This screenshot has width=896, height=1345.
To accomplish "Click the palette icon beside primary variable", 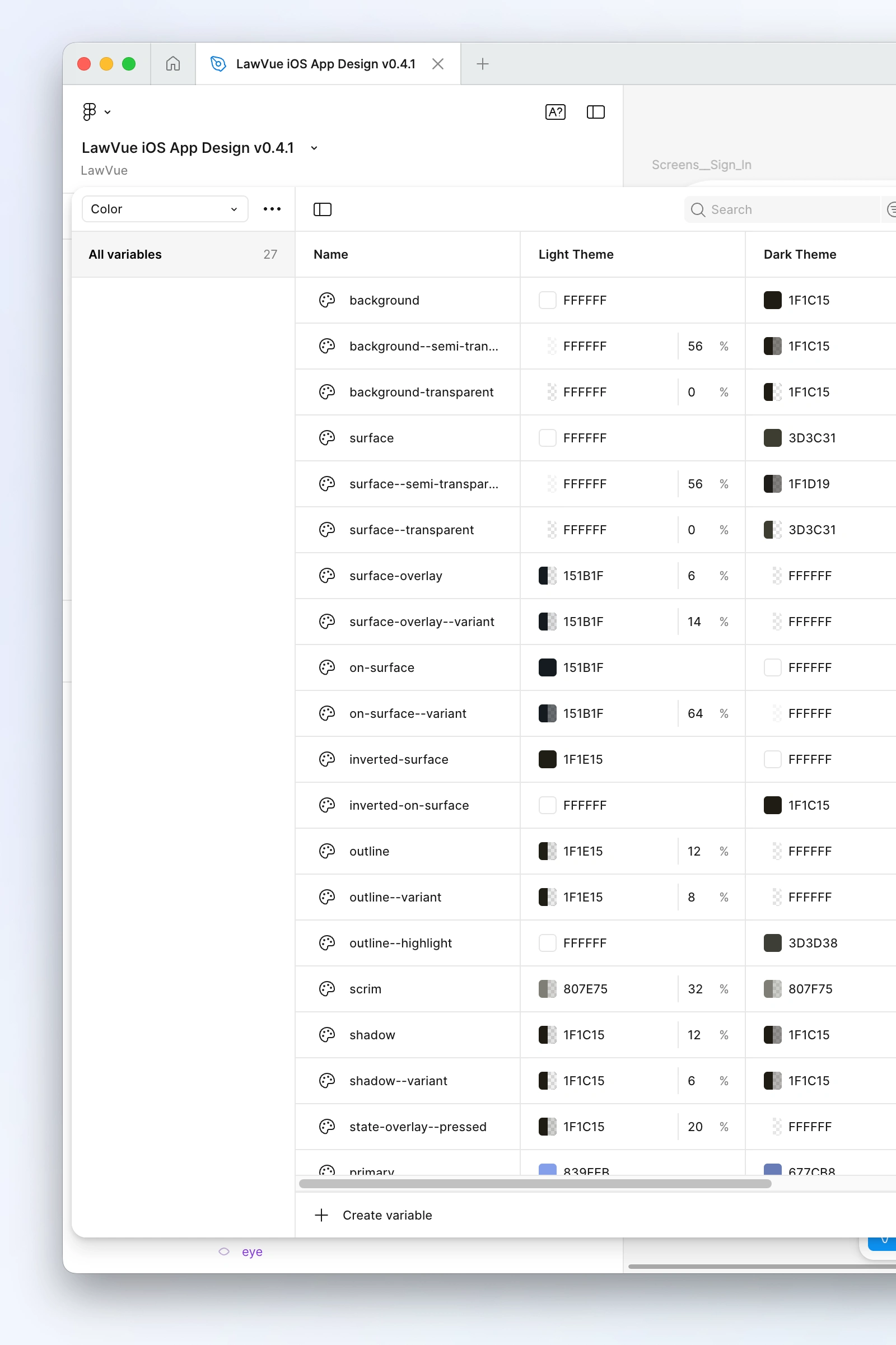I will click(326, 1169).
